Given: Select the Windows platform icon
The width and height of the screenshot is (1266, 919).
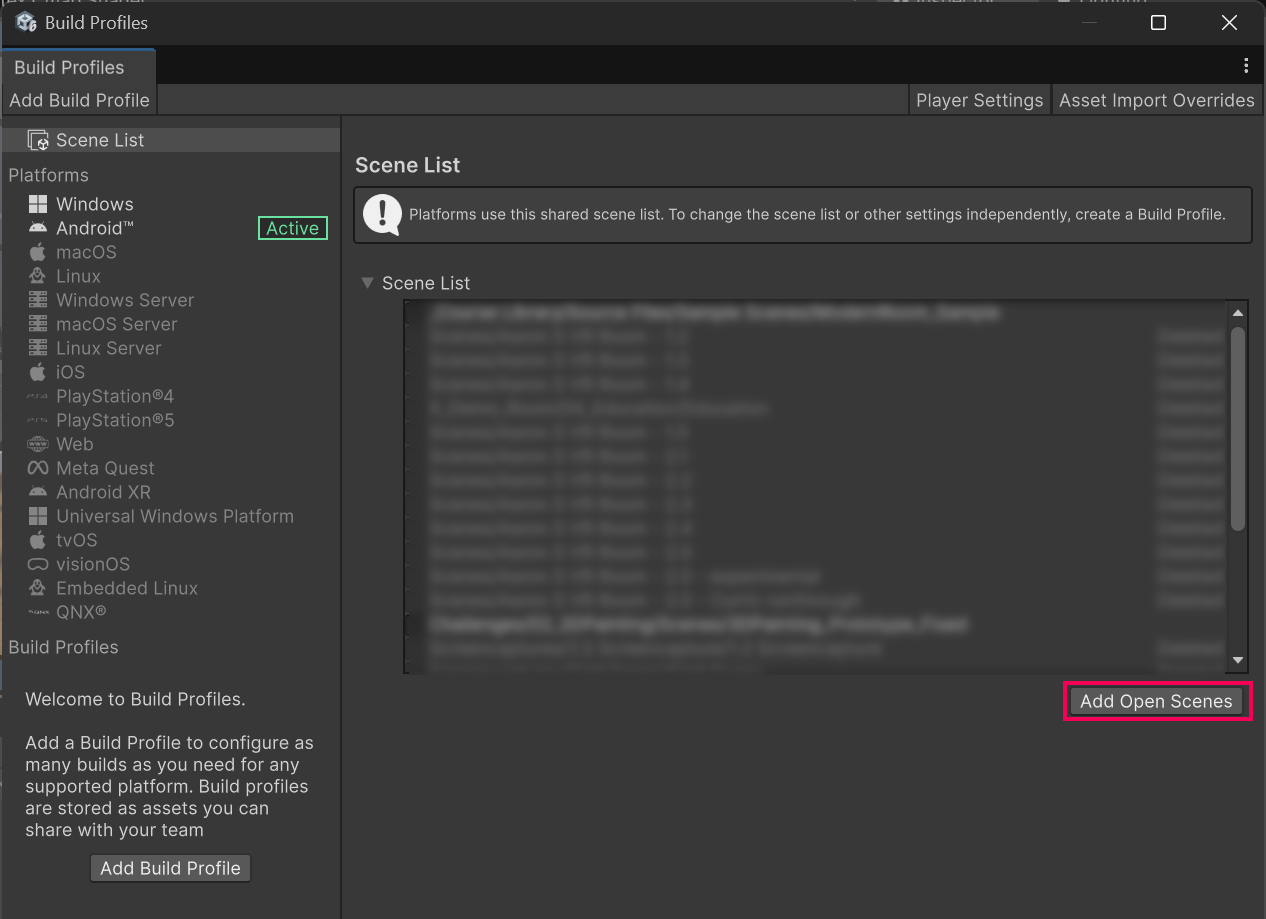Looking at the screenshot, I should point(38,204).
